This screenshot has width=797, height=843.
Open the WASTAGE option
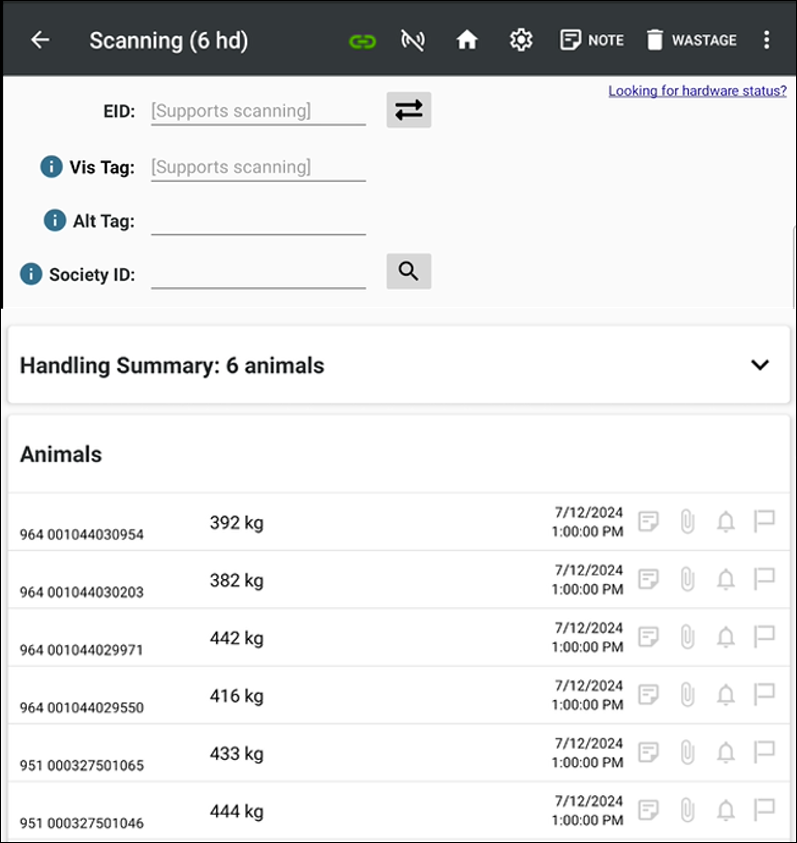click(x=691, y=40)
